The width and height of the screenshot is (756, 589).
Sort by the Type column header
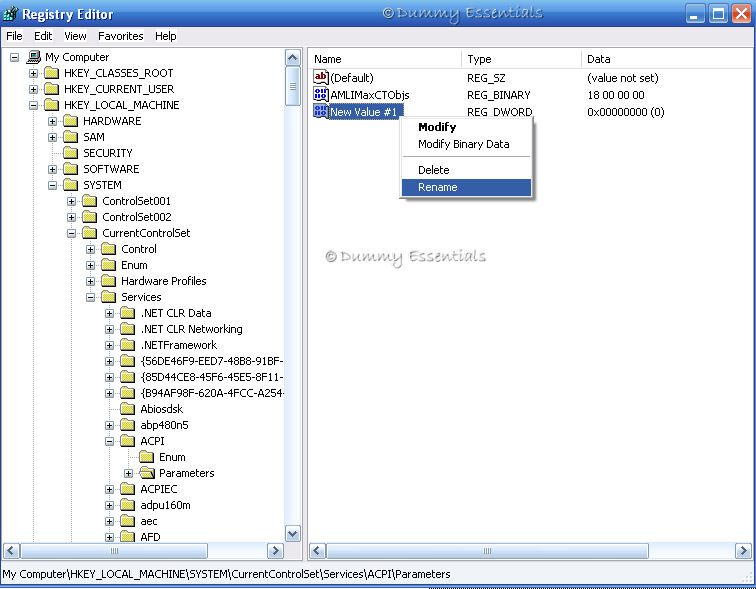521,59
